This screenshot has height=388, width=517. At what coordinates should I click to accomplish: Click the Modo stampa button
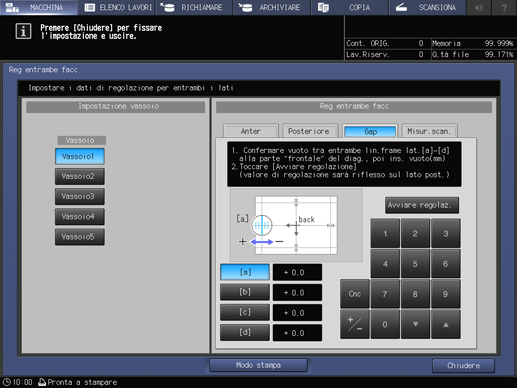pyautogui.click(x=258, y=365)
